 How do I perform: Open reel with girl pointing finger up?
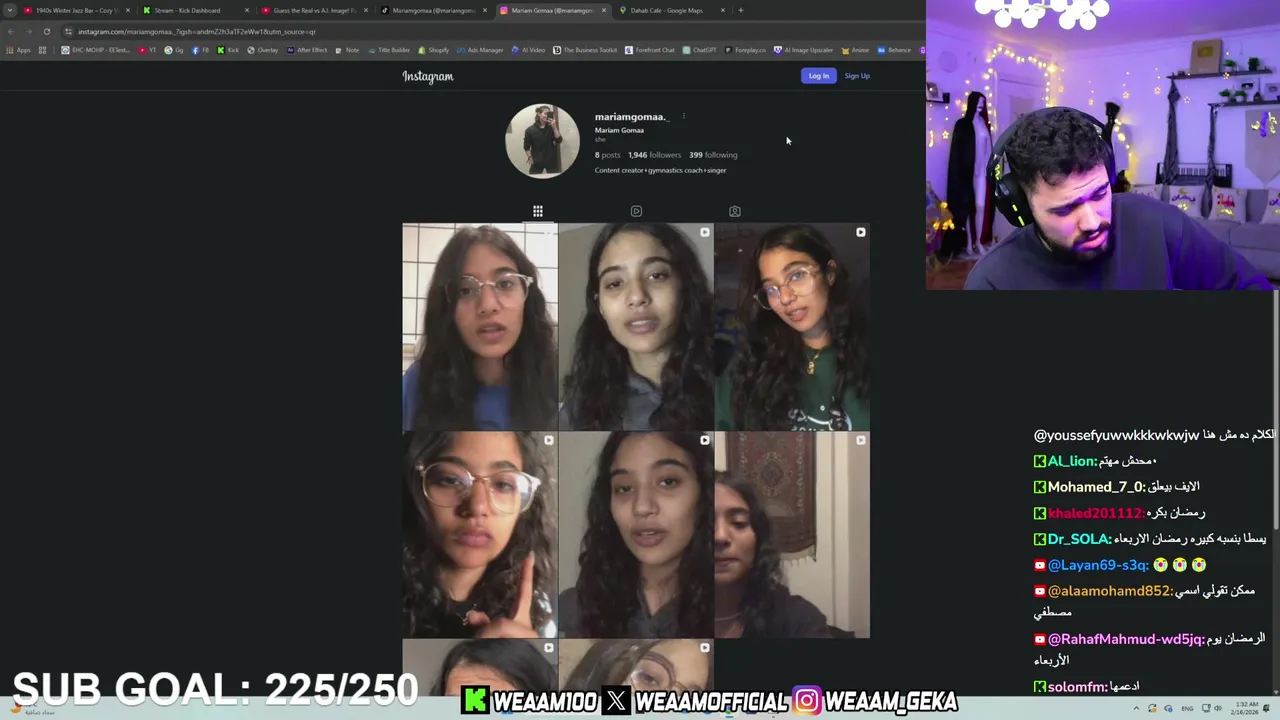pyautogui.click(x=480, y=535)
